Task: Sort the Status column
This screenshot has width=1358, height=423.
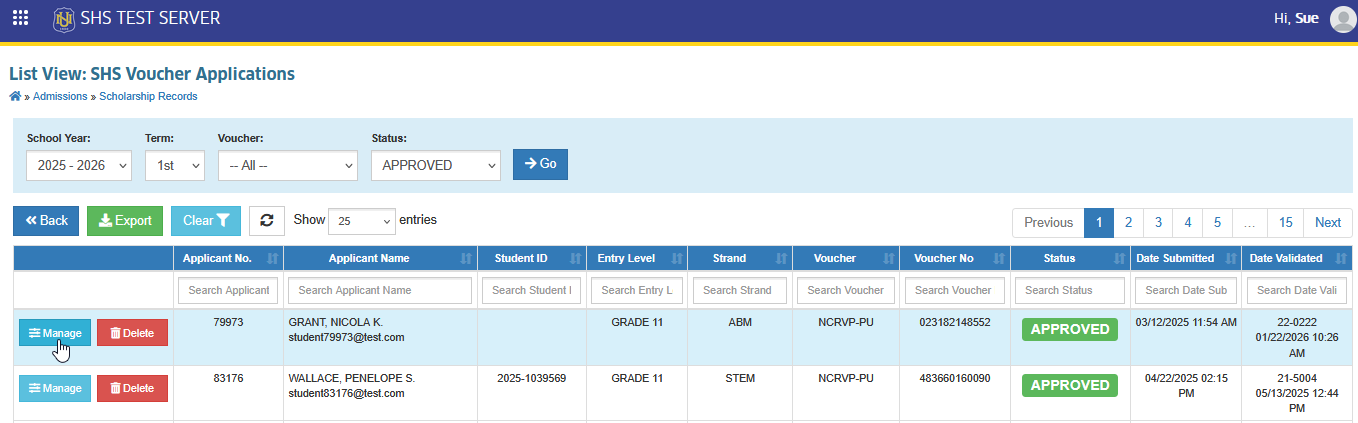Action: tap(1119, 259)
